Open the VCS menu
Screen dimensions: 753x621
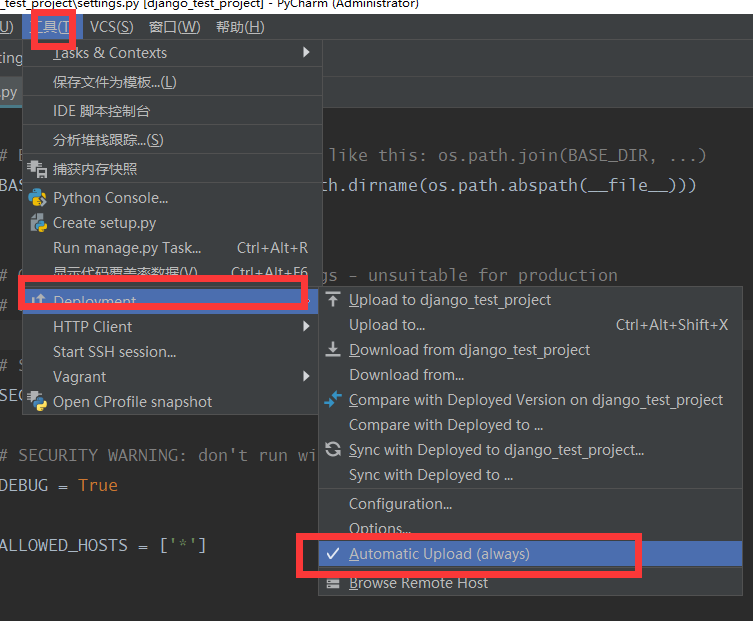click(111, 26)
